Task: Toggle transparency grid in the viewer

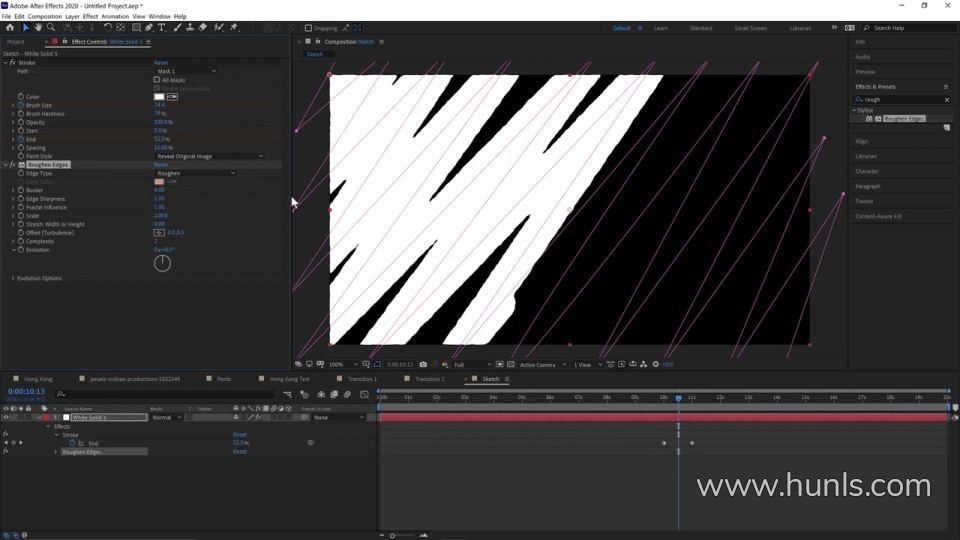Action: pyautogui.click(x=511, y=364)
